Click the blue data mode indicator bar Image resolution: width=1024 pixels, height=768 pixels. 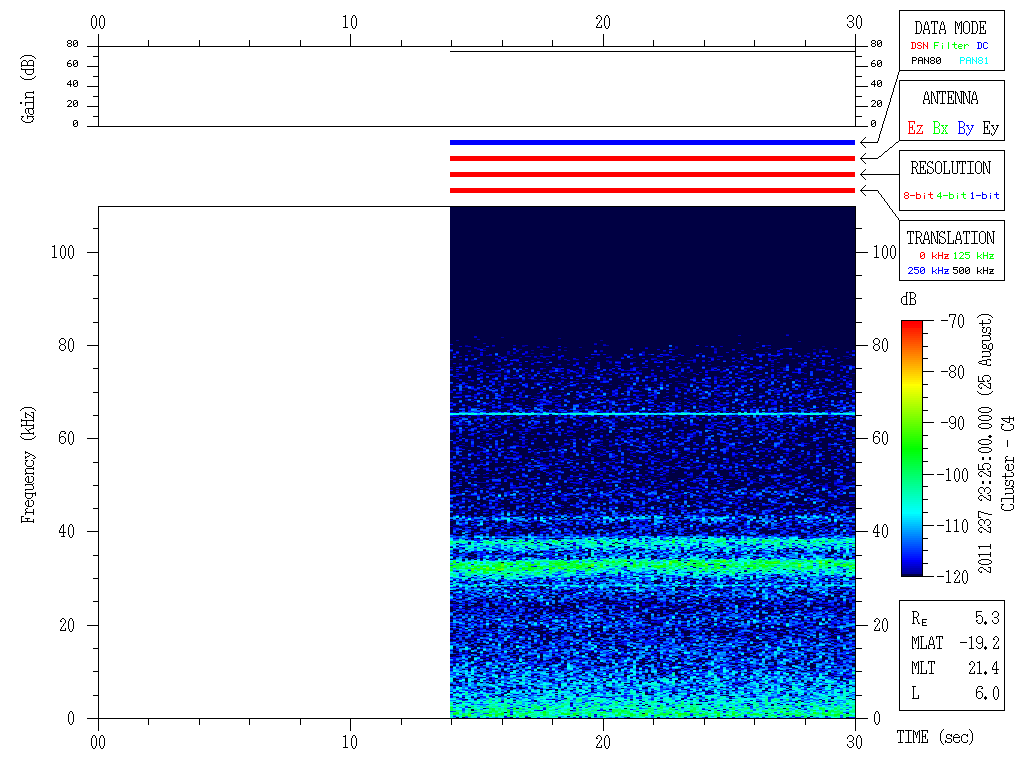pyautogui.click(x=652, y=142)
